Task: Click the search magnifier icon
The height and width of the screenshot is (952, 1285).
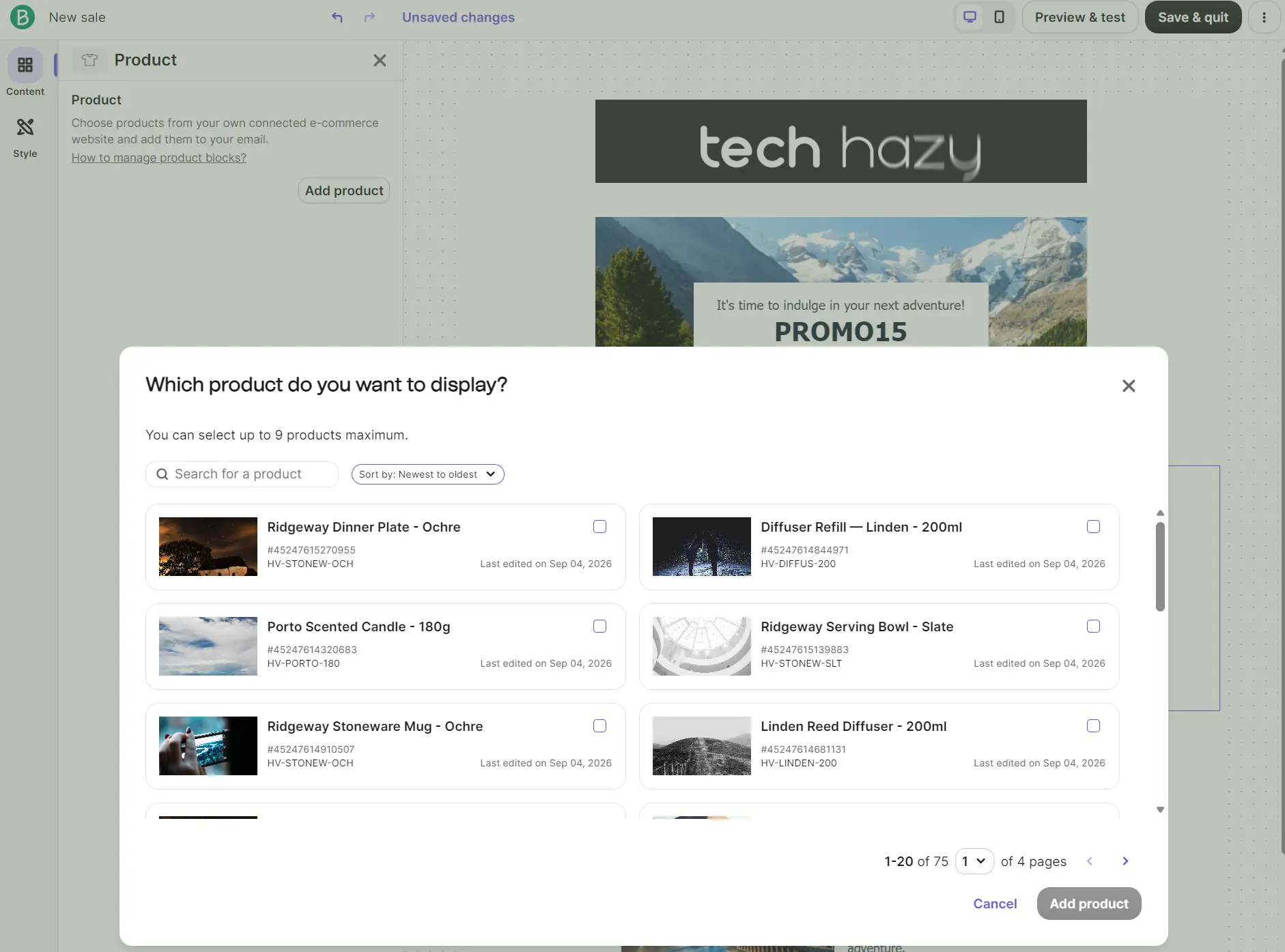Action: [162, 474]
